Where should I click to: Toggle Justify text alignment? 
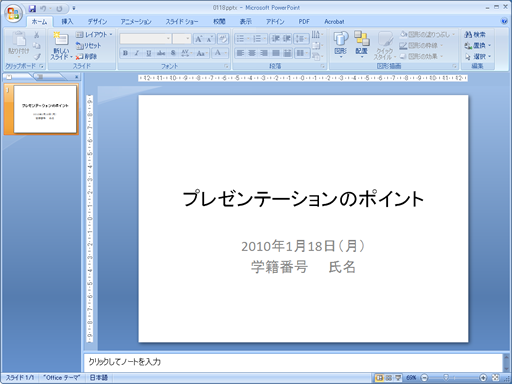276,53
